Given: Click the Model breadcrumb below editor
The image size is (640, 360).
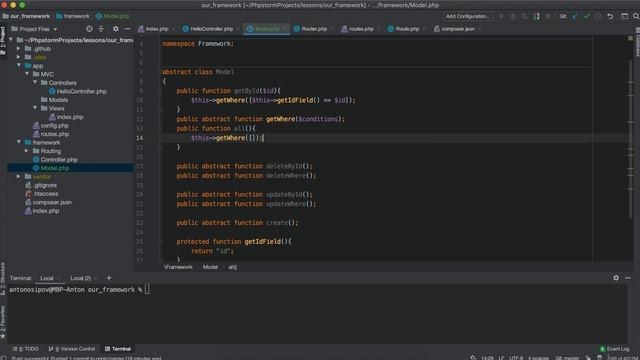Looking at the screenshot, I should [x=210, y=267].
